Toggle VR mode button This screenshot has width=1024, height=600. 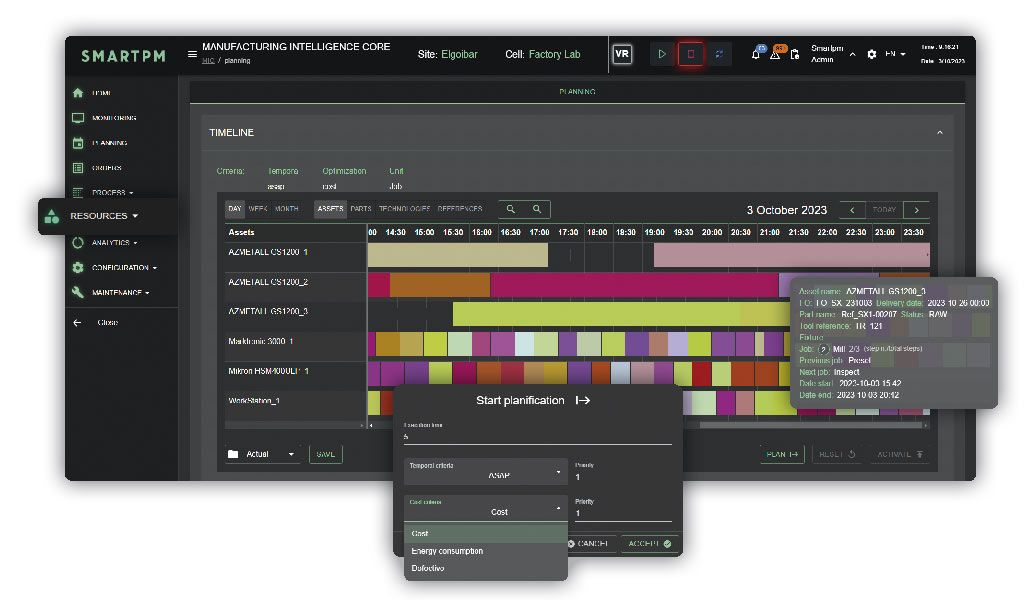[622, 54]
